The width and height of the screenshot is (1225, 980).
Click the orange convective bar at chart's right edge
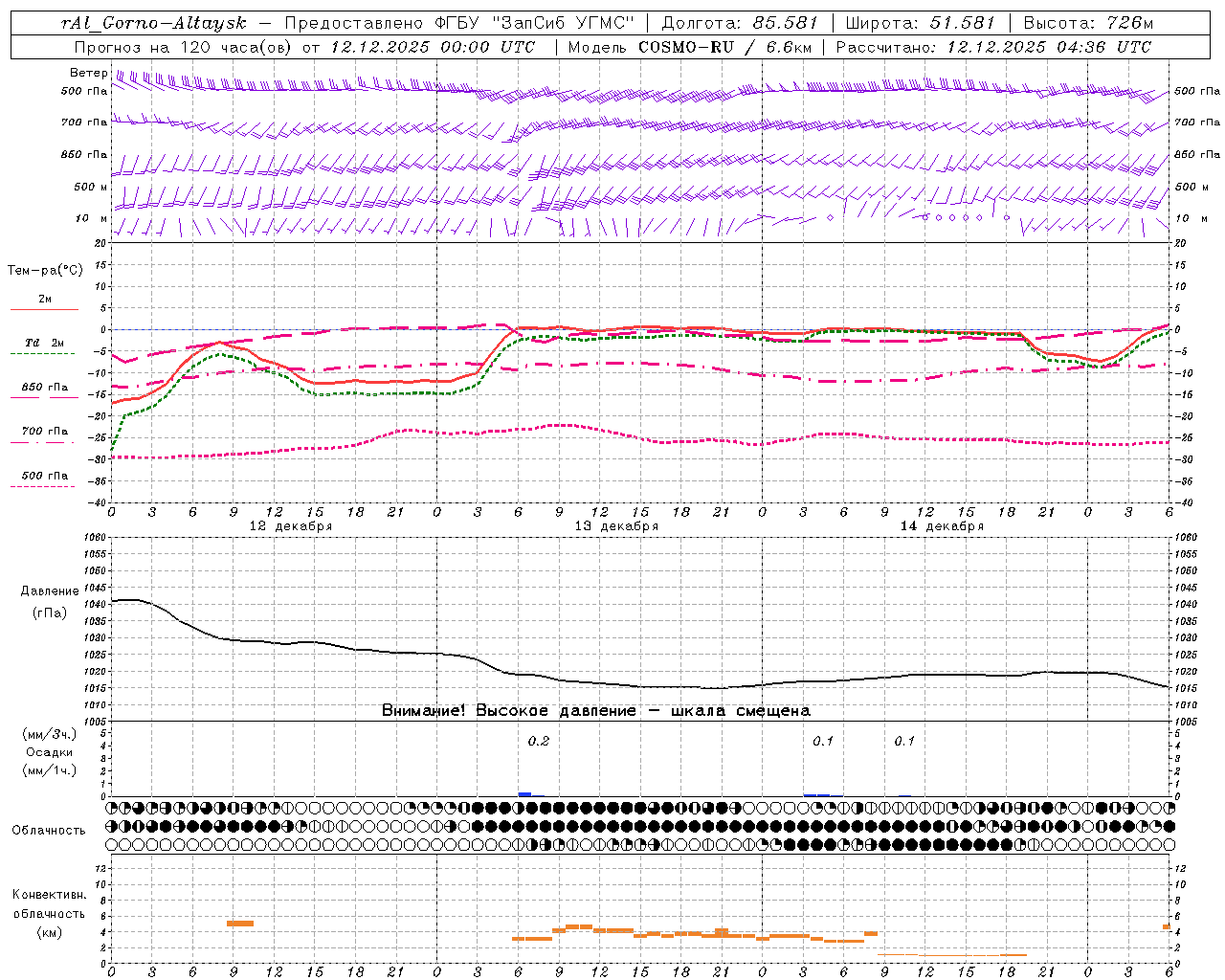click(x=1167, y=926)
